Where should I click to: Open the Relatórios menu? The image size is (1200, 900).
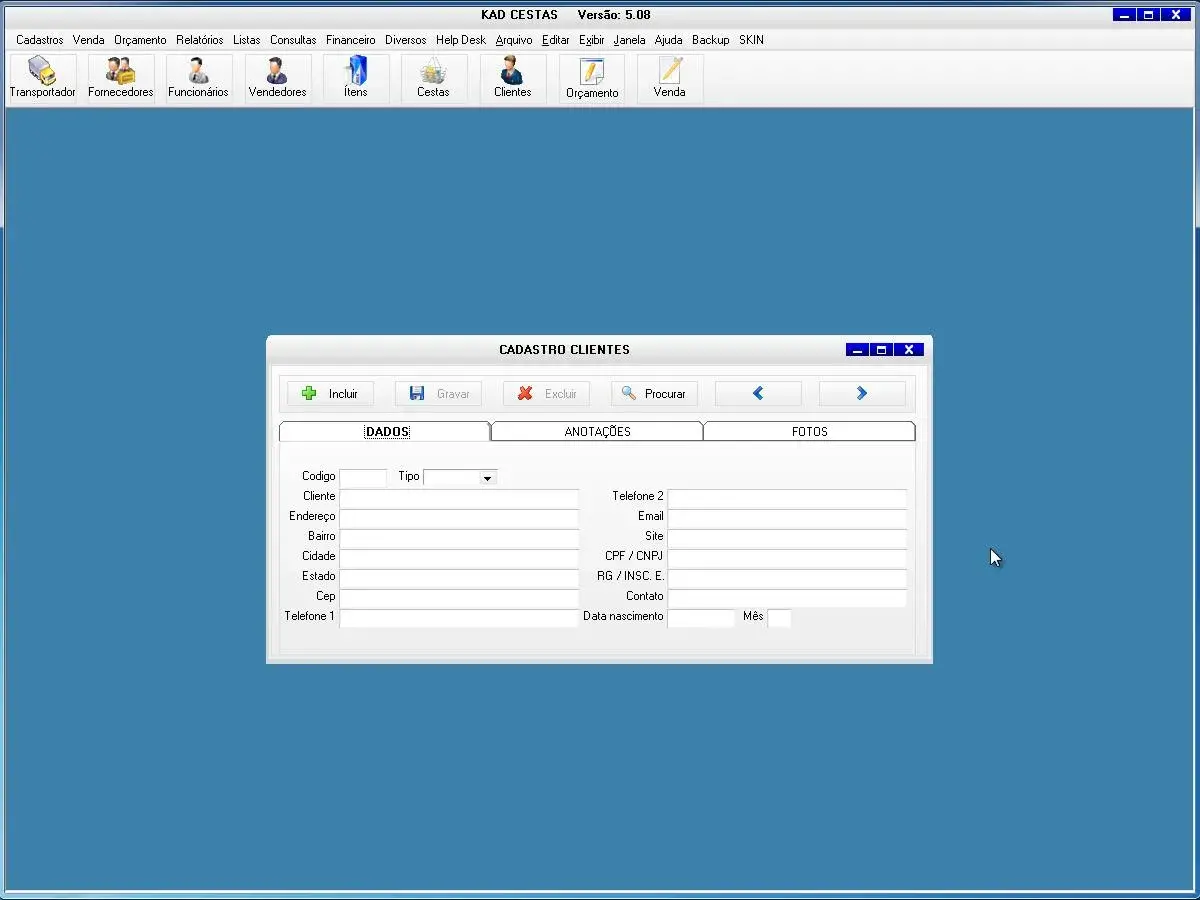pyautogui.click(x=199, y=40)
